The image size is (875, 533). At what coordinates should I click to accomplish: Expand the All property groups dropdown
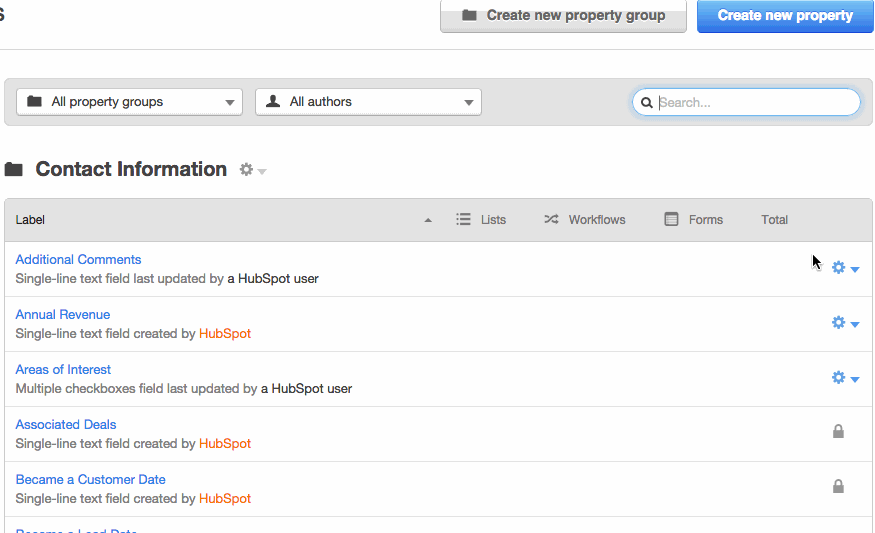point(129,102)
